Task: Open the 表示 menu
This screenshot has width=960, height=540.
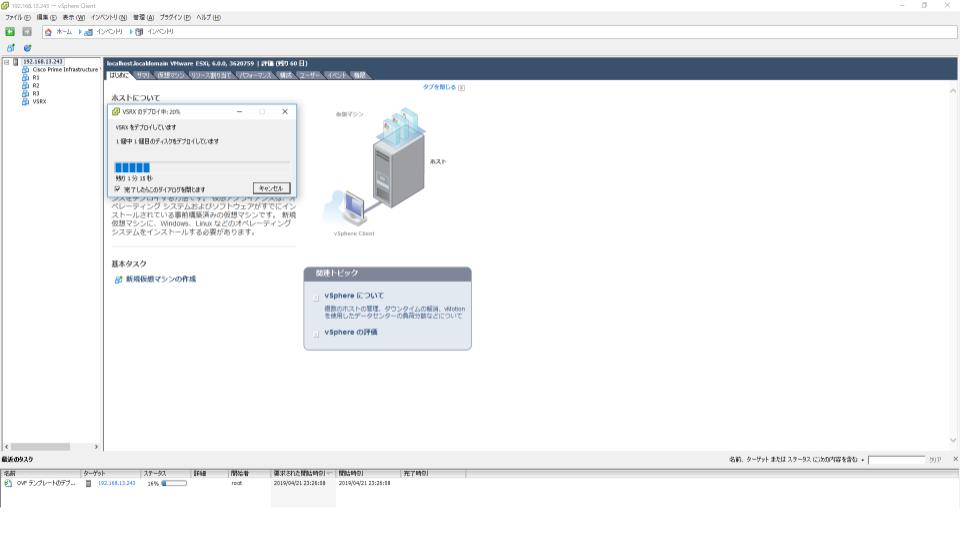Action: [73, 18]
